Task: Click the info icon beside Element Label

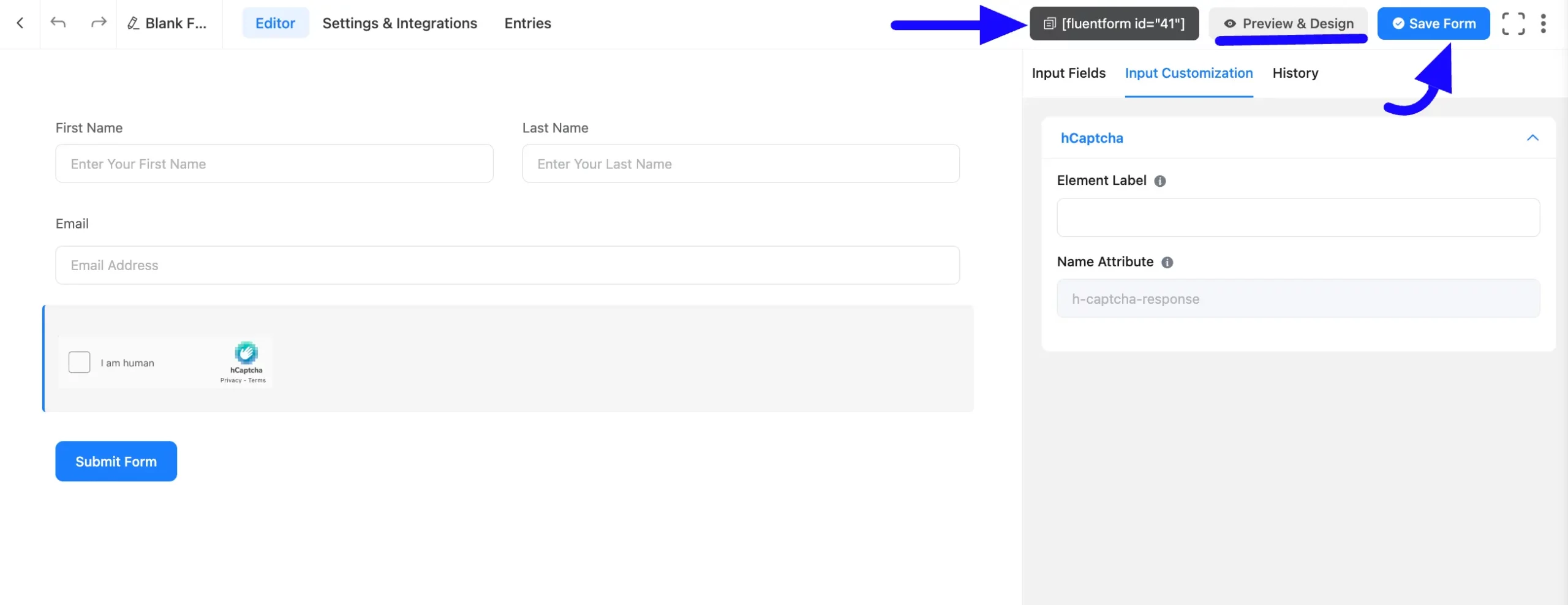Action: (x=1160, y=181)
